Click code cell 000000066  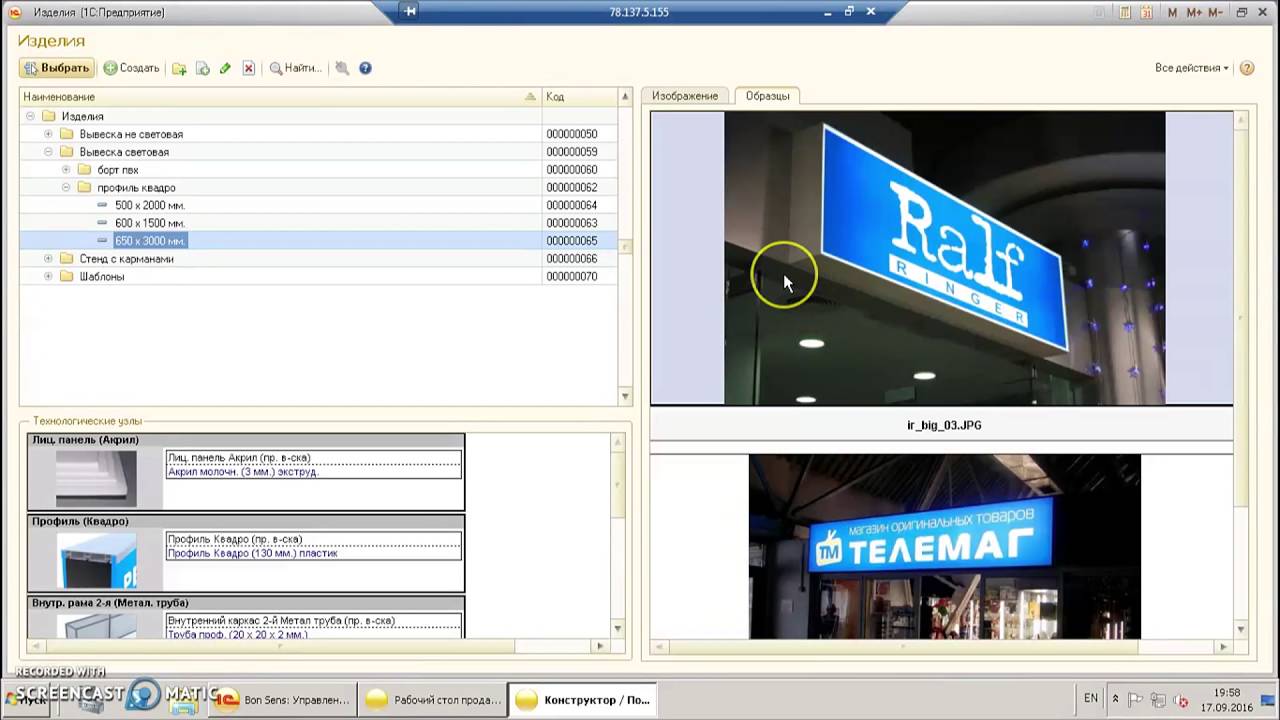tap(579, 259)
